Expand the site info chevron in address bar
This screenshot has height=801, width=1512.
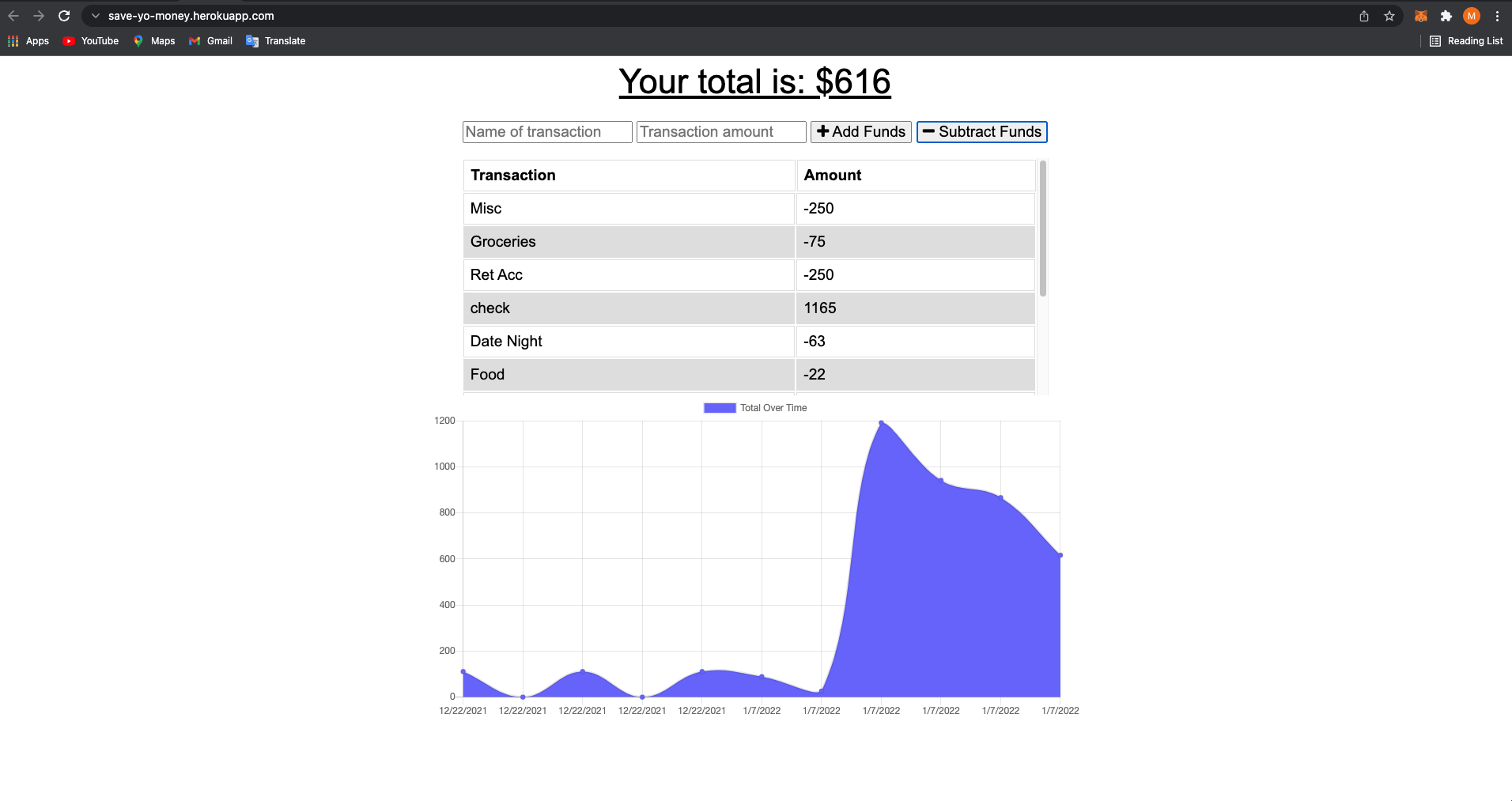tap(96, 16)
